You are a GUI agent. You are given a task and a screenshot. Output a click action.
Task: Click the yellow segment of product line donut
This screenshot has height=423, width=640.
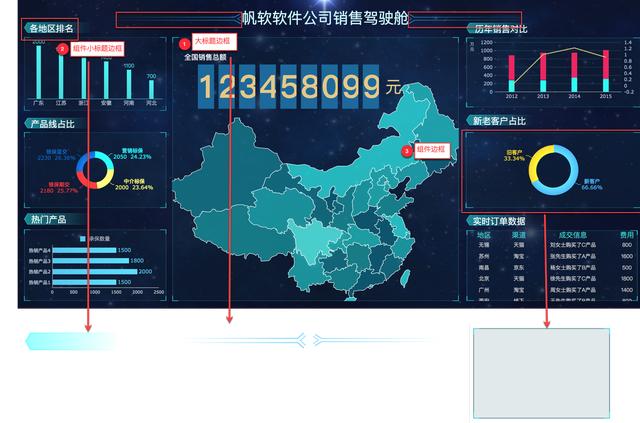[106, 180]
